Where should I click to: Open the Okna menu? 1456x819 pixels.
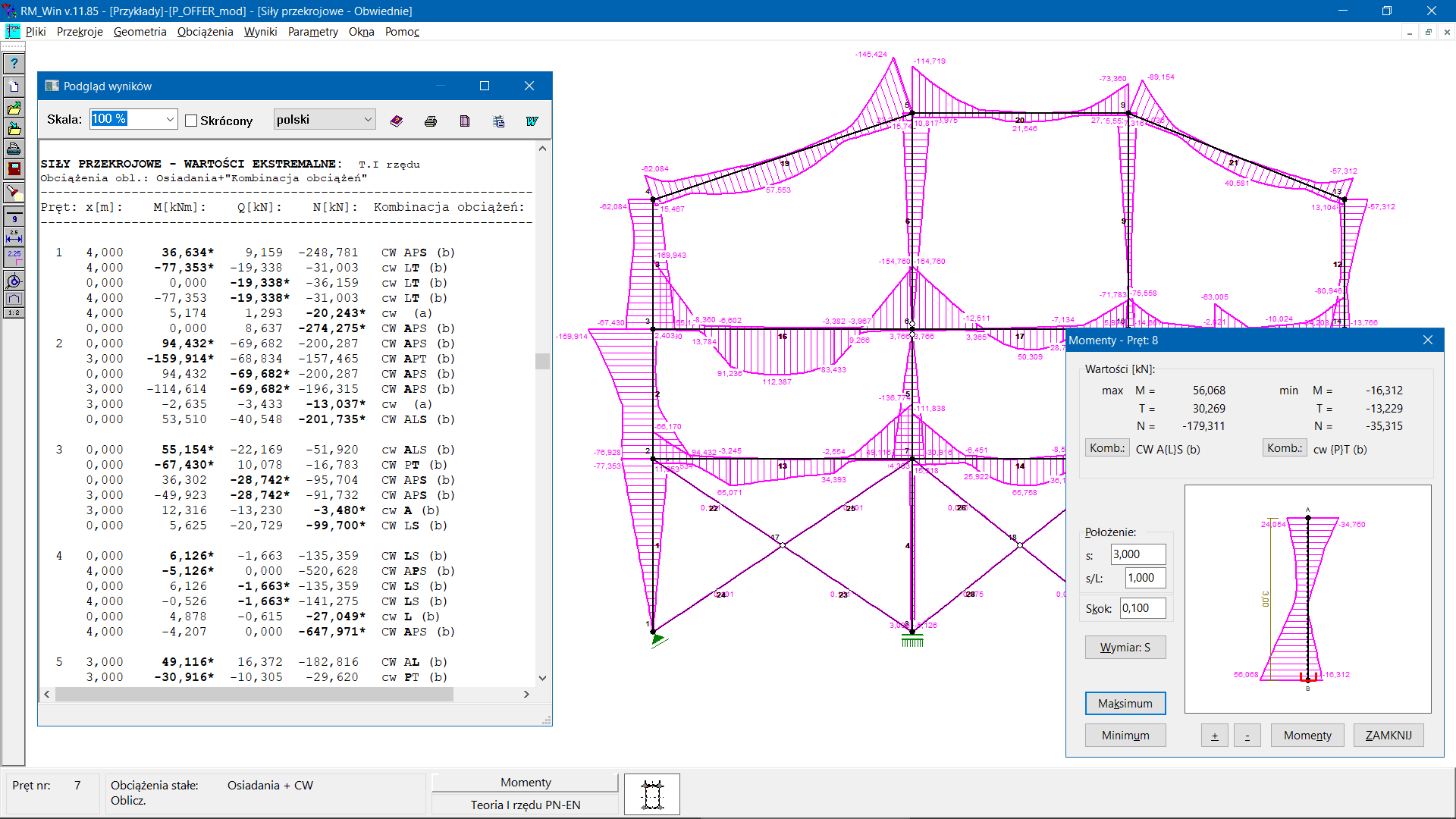[x=362, y=32]
